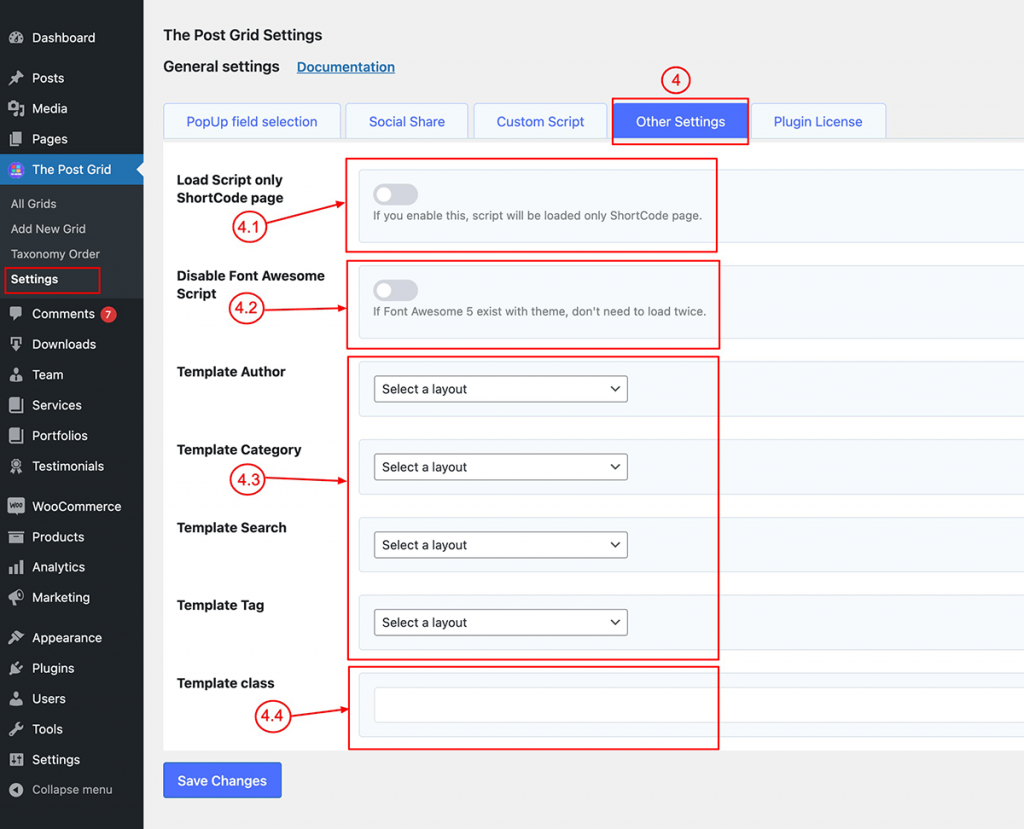The height and width of the screenshot is (829, 1024).
Task: Click the Portfolios icon in sidebar
Action: click(16, 436)
